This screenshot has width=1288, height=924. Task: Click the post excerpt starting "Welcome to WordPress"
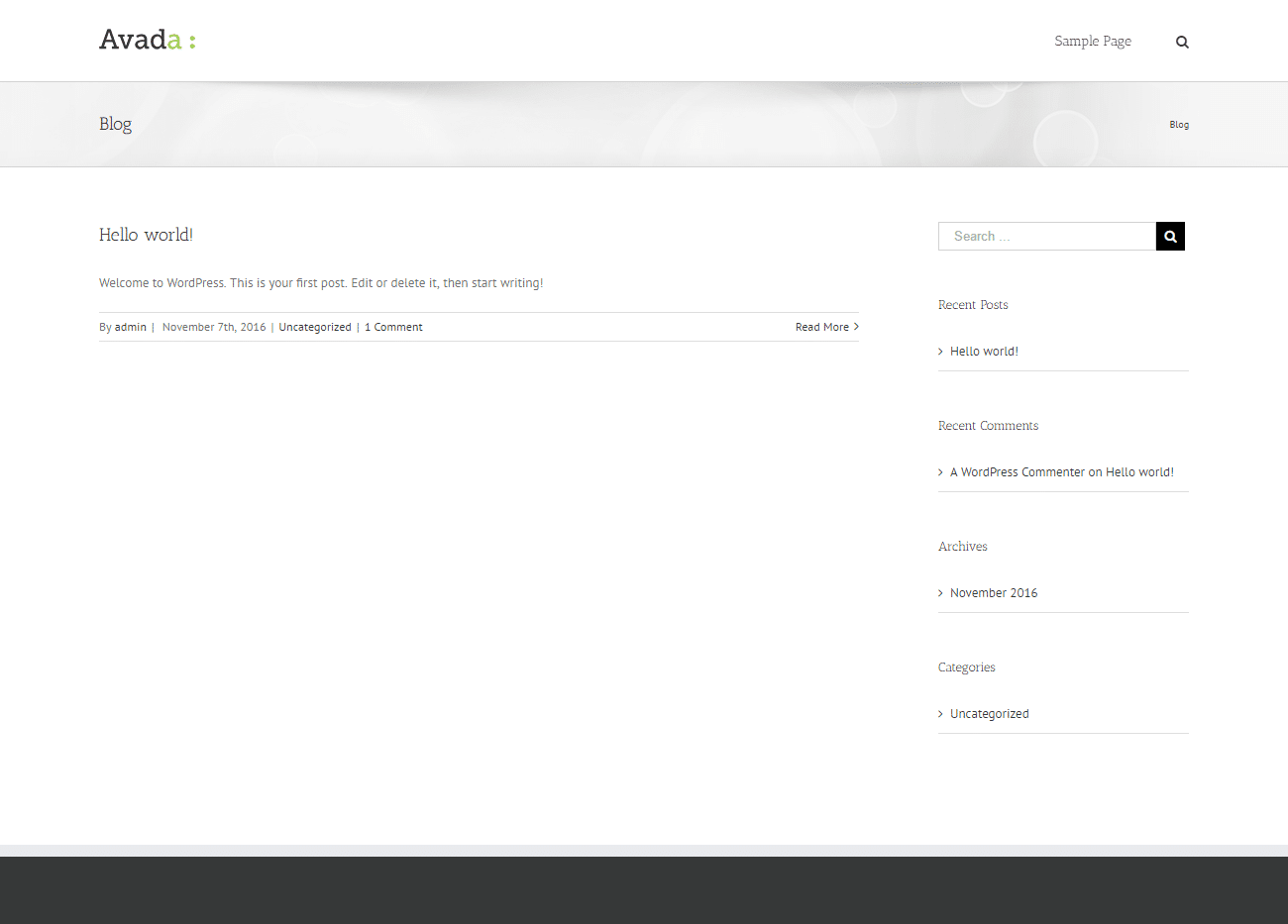(x=321, y=283)
